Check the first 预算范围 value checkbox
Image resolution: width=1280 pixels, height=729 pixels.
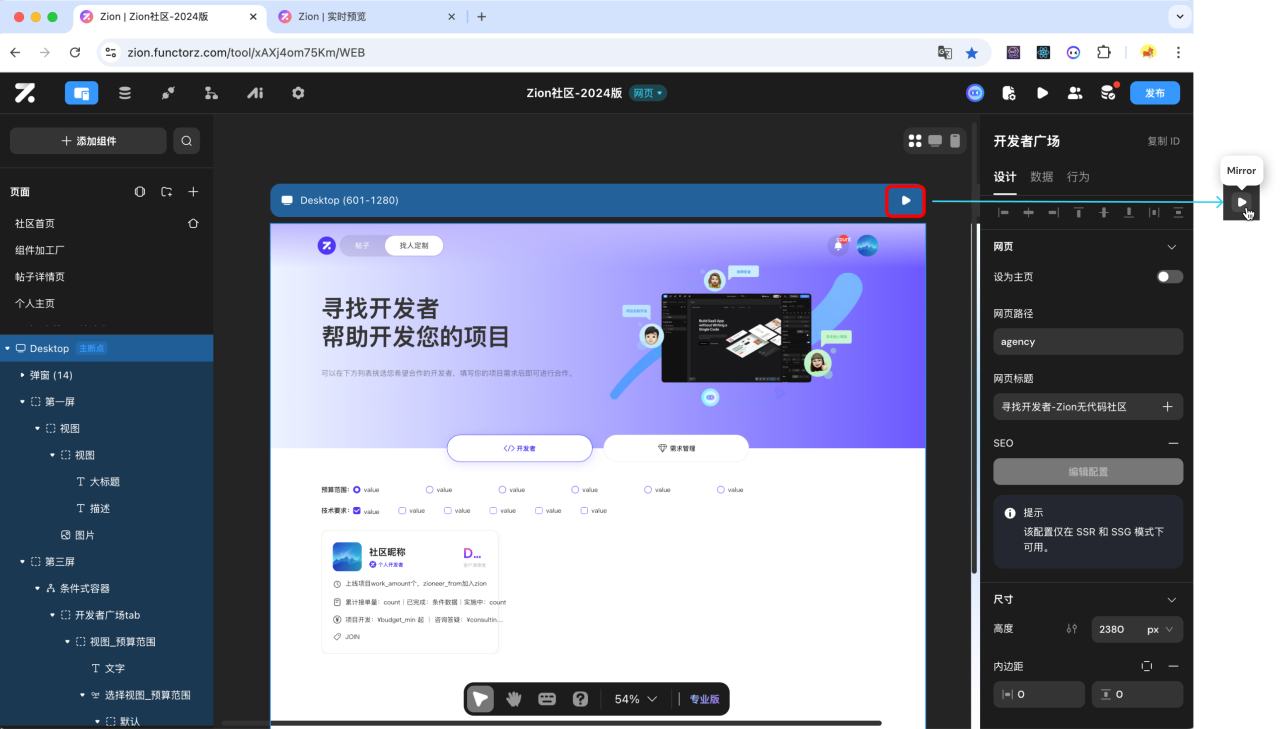pyautogui.click(x=356, y=489)
